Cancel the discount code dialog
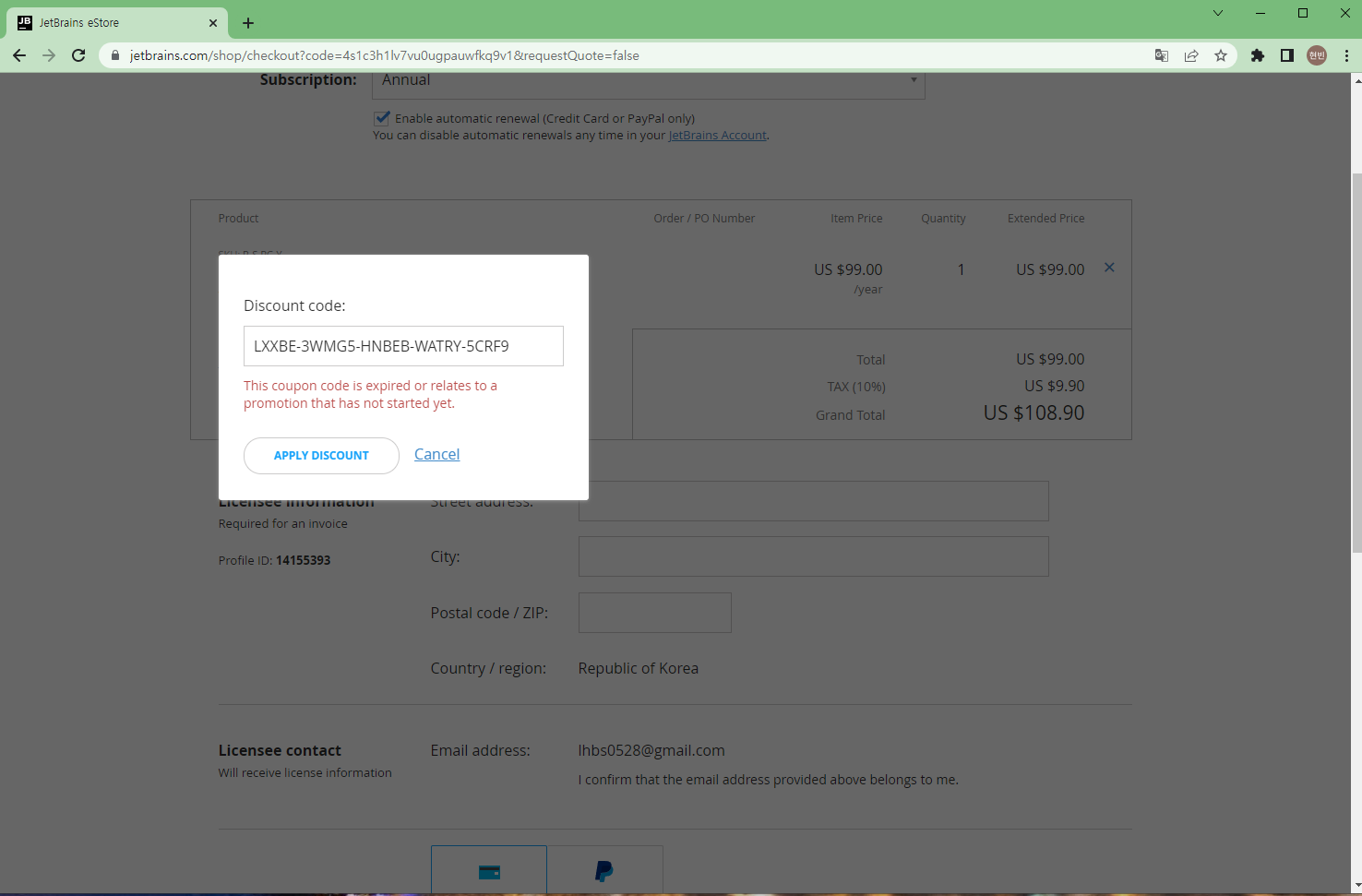The image size is (1362, 896). tap(436, 454)
